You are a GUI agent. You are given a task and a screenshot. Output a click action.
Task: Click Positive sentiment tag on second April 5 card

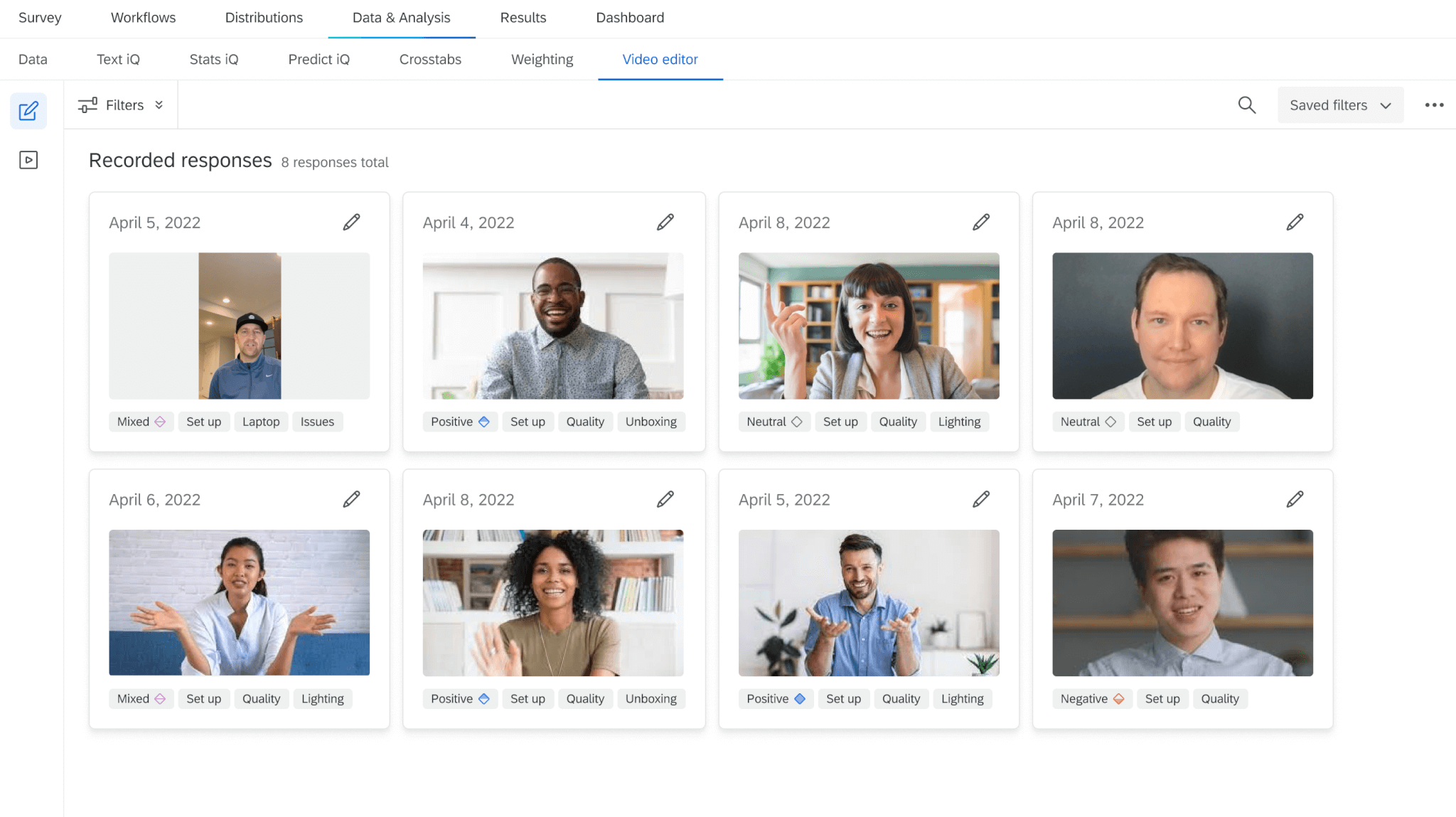[x=776, y=699]
